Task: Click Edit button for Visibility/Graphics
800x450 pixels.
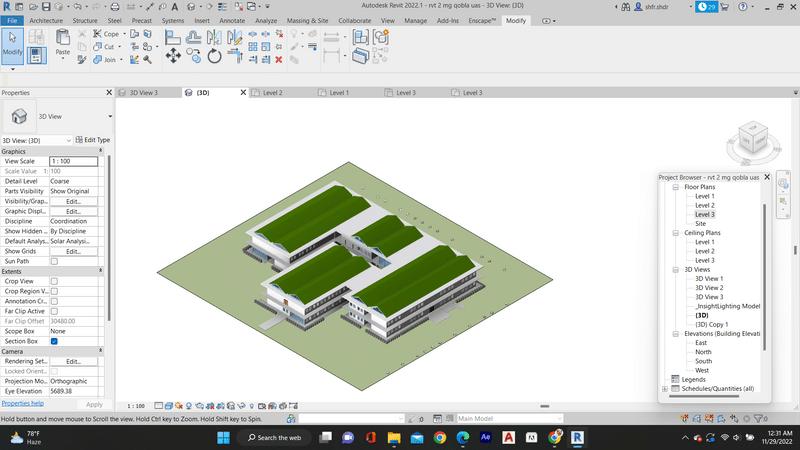Action: [x=73, y=201]
